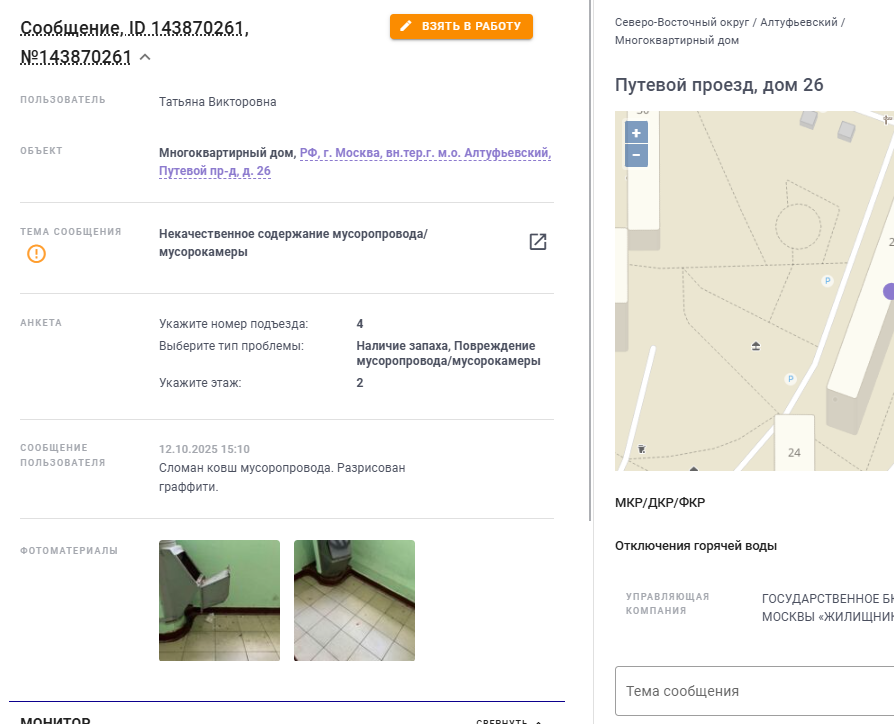Screen dimensions: 894x724
Task: Open first photo of broken garbage chute
Action: pyautogui.click(x=220, y=600)
